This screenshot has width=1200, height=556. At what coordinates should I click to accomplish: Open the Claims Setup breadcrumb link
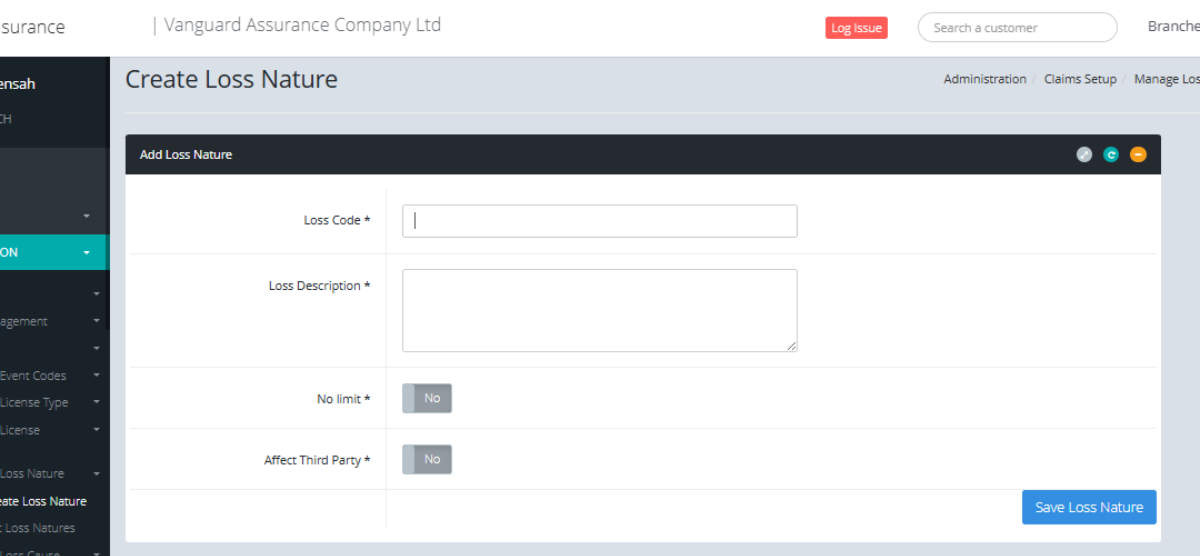point(1080,79)
